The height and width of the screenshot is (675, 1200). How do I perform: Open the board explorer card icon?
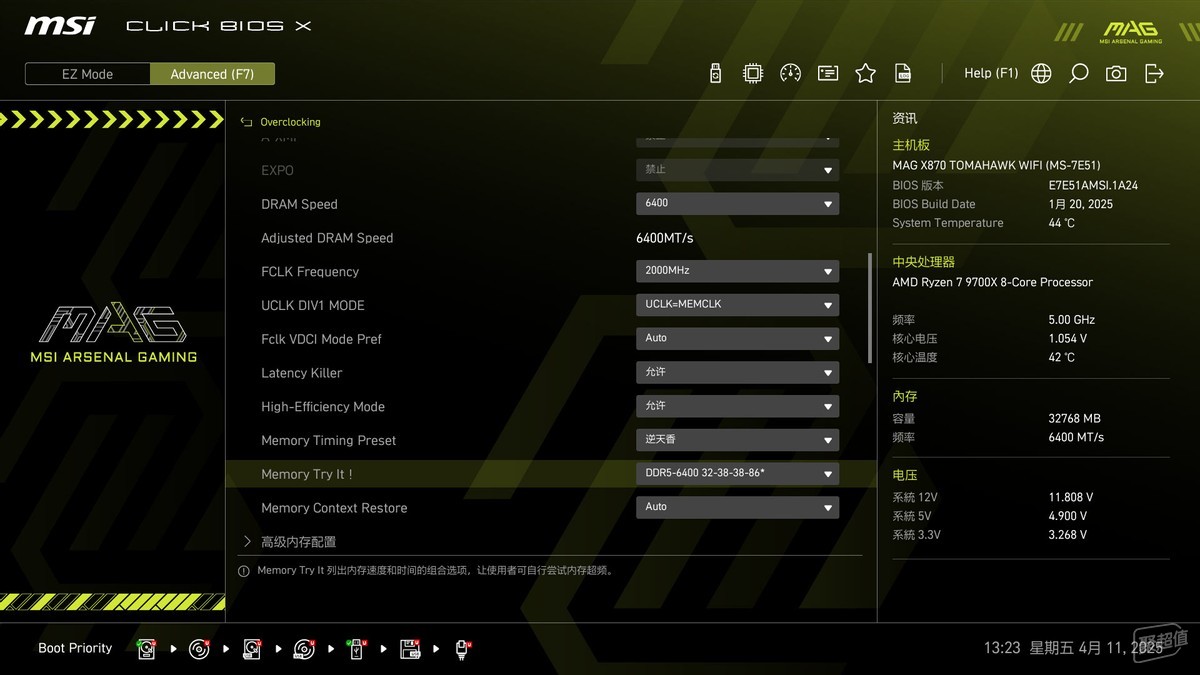(x=828, y=73)
